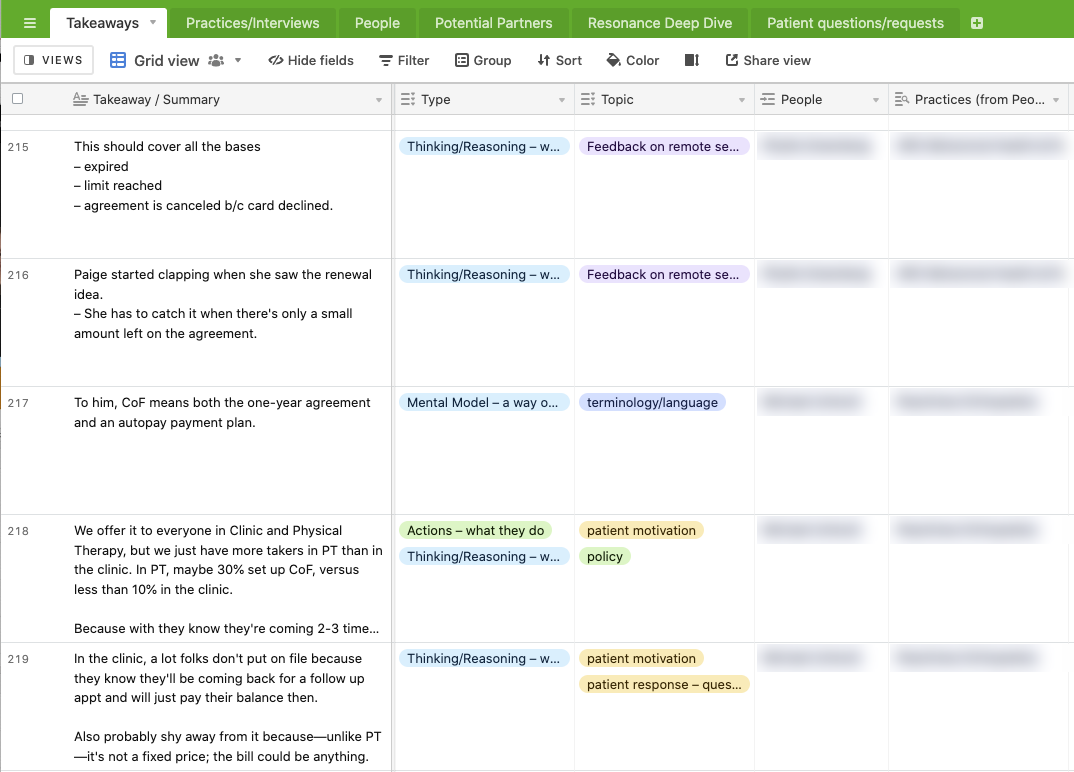The height and width of the screenshot is (772, 1074).
Task: Select row 217 number
Action: click(x=18, y=403)
